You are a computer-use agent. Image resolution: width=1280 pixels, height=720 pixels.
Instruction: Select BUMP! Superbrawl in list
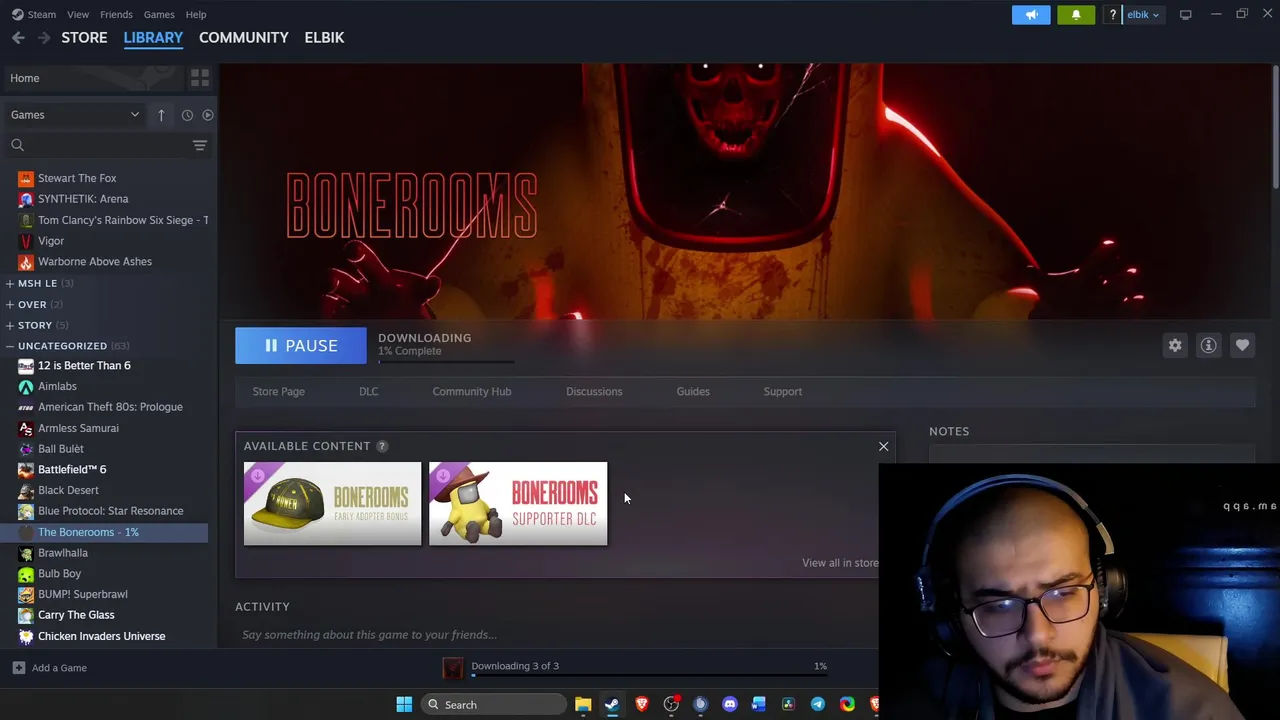tap(83, 594)
